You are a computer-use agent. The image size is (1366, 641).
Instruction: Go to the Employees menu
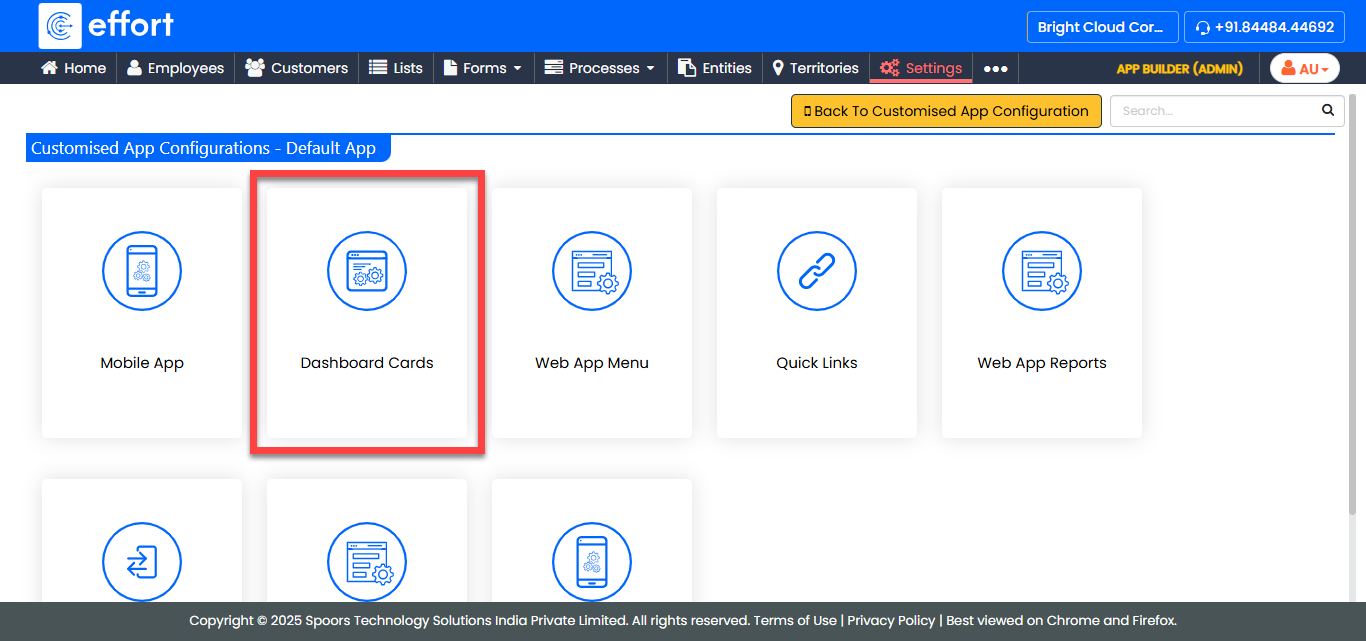tap(175, 69)
